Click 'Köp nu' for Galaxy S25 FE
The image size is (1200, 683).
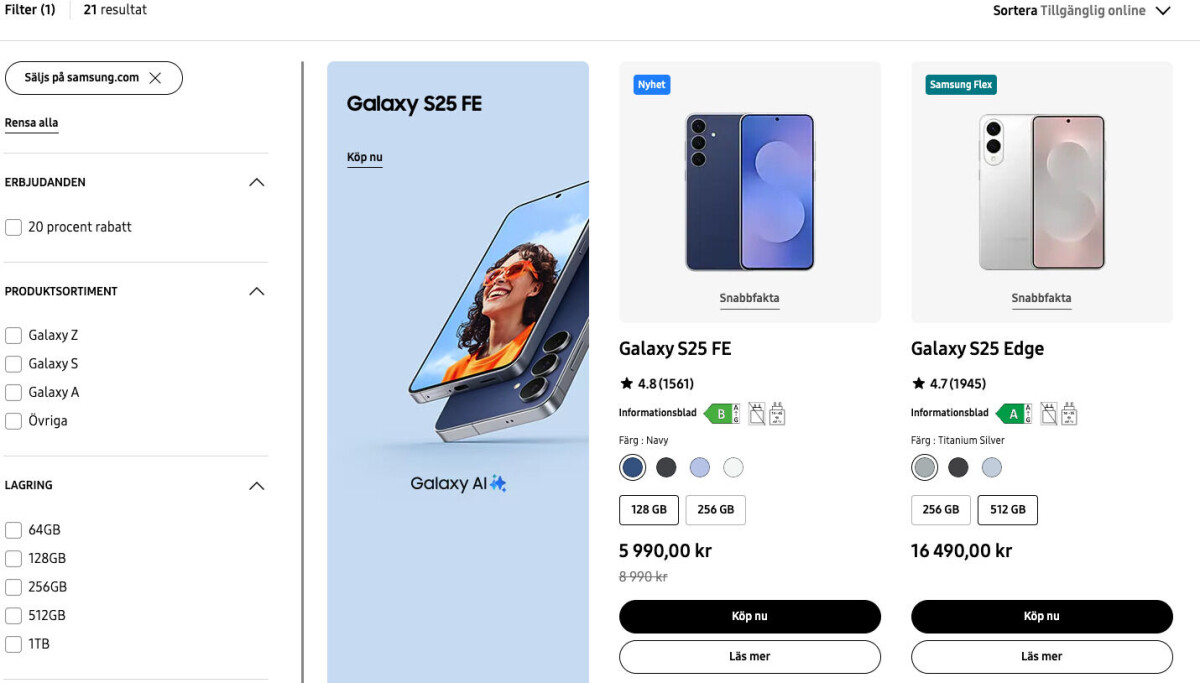(x=749, y=616)
